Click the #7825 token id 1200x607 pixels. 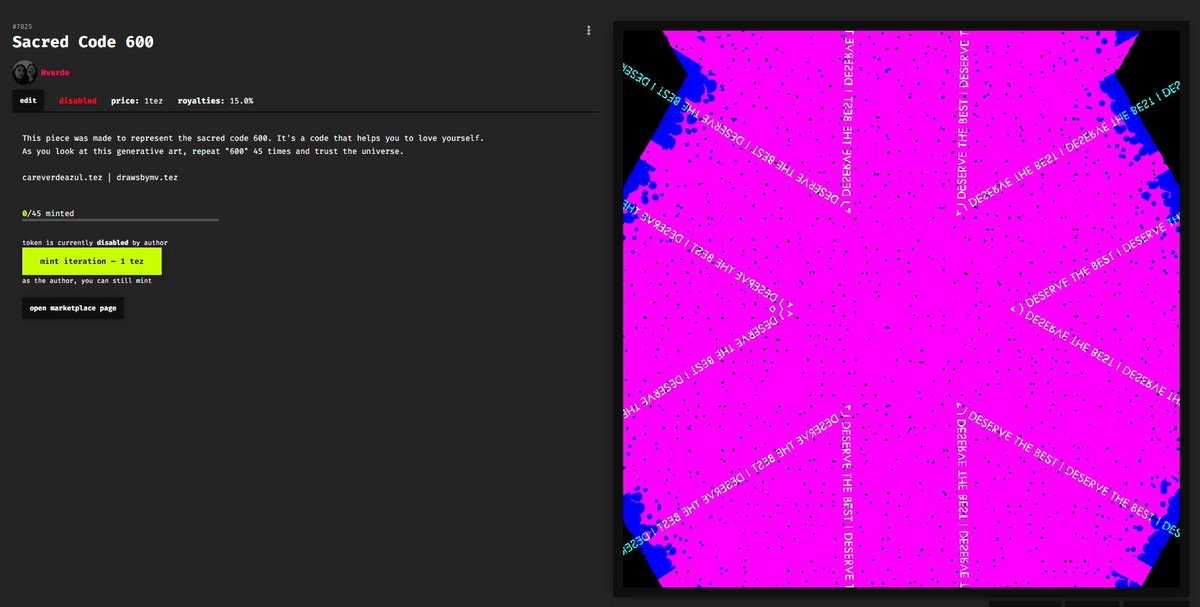click(x=22, y=25)
